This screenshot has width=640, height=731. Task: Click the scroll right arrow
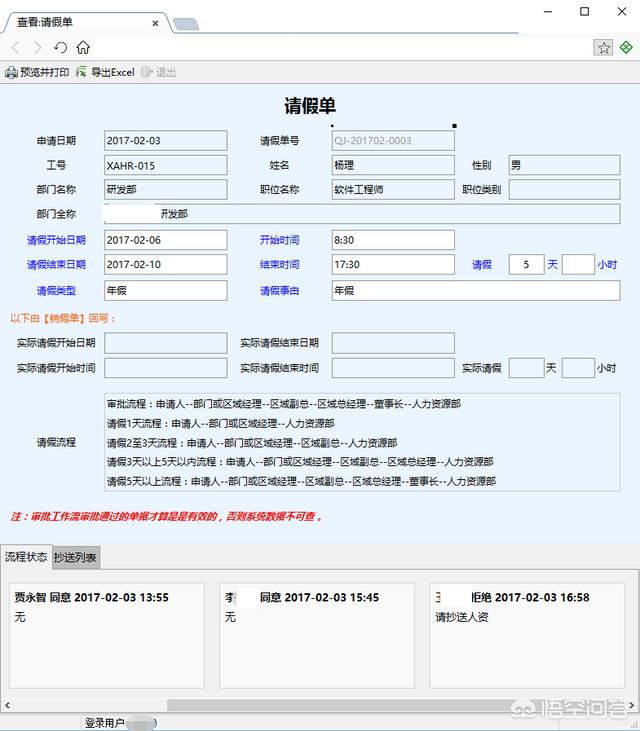(x=631, y=705)
